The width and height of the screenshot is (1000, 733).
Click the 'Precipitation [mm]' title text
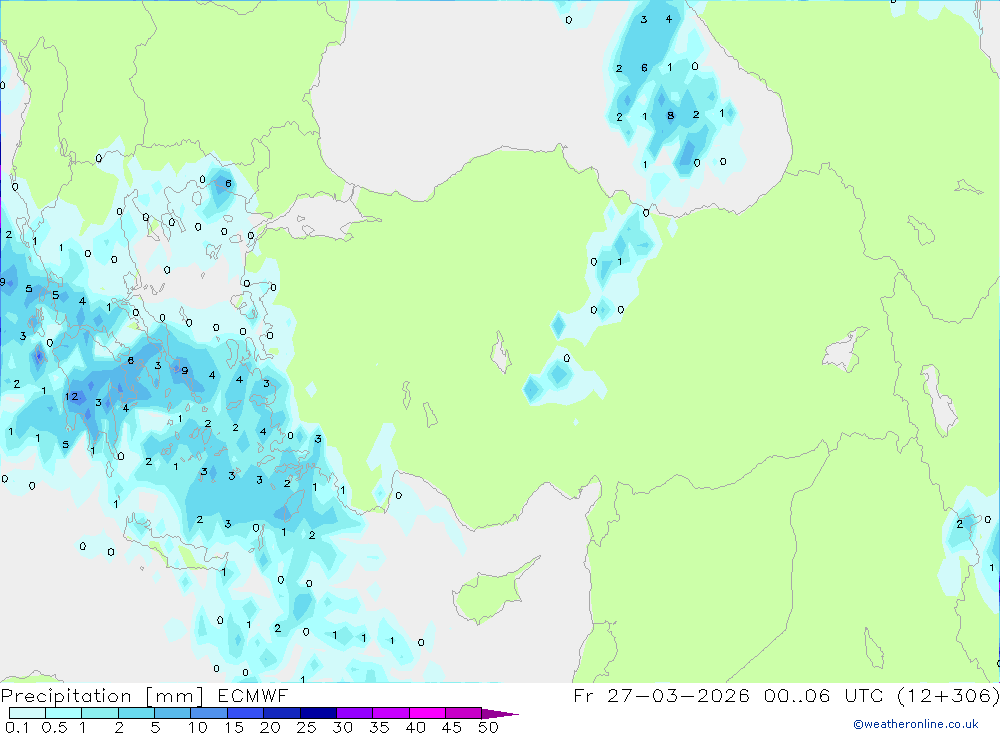(x=102, y=696)
